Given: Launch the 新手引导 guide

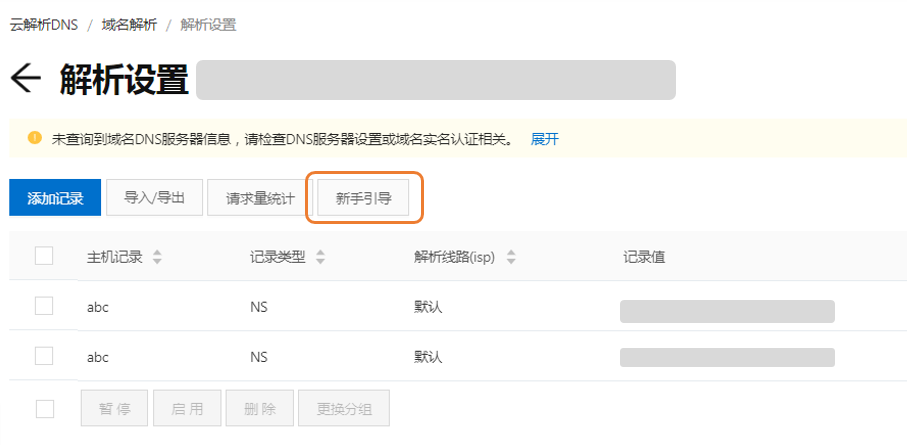Looking at the screenshot, I should [364, 198].
